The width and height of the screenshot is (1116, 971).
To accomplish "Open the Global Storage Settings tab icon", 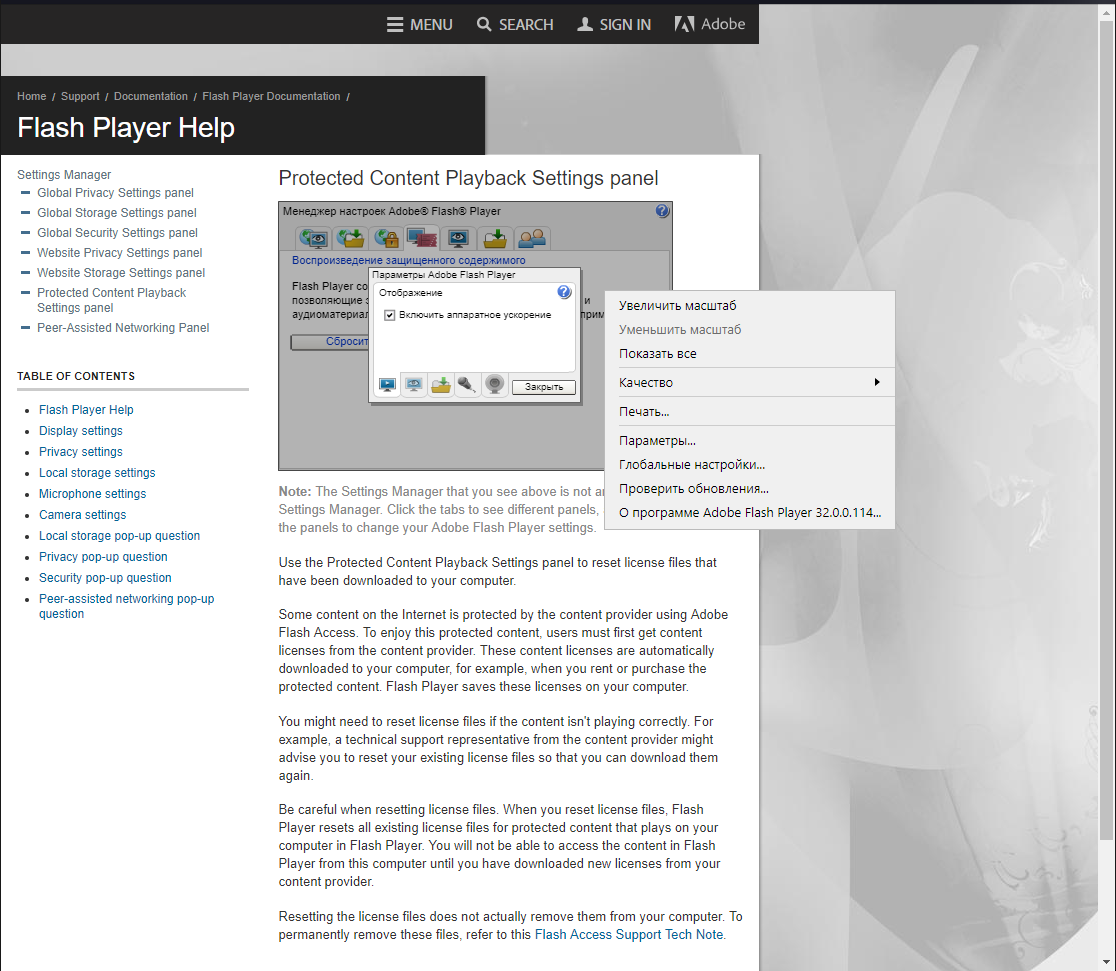I will coord(351,238).
